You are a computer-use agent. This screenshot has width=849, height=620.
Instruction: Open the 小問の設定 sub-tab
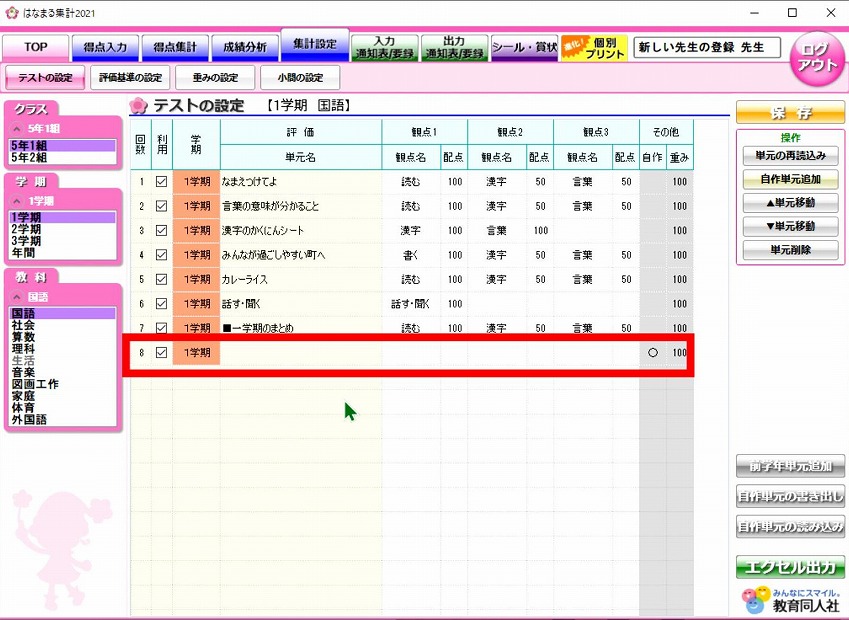point(301,78)
